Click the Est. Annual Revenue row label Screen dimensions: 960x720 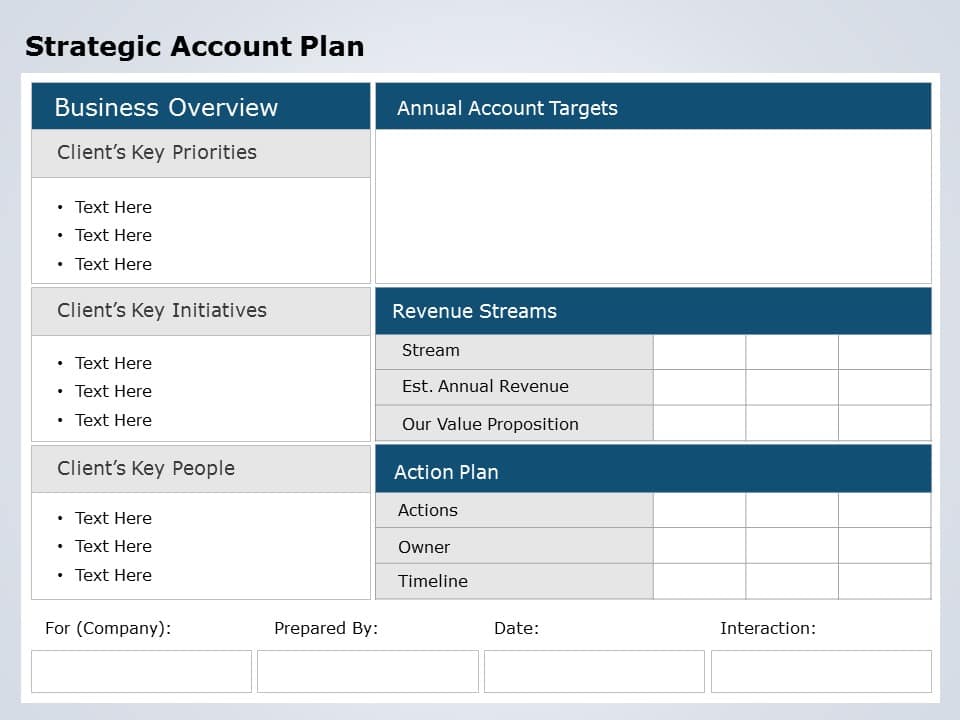pos(514,387)
